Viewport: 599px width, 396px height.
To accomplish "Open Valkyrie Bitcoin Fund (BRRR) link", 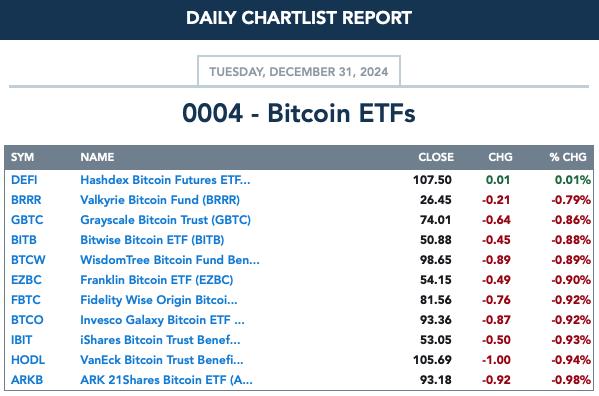I will click(x=160, y=200).
